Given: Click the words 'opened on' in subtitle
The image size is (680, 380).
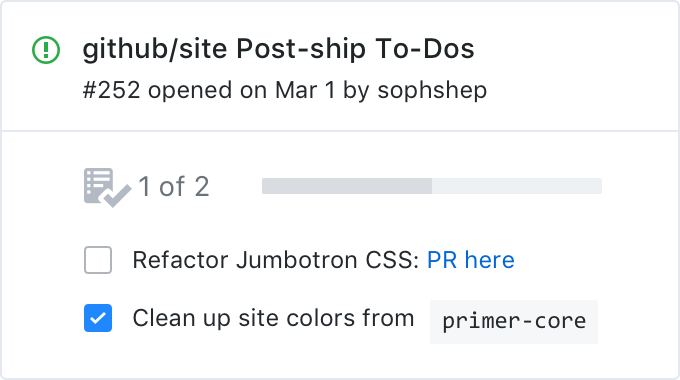Looking at the screenshot, I should [207, 91].
